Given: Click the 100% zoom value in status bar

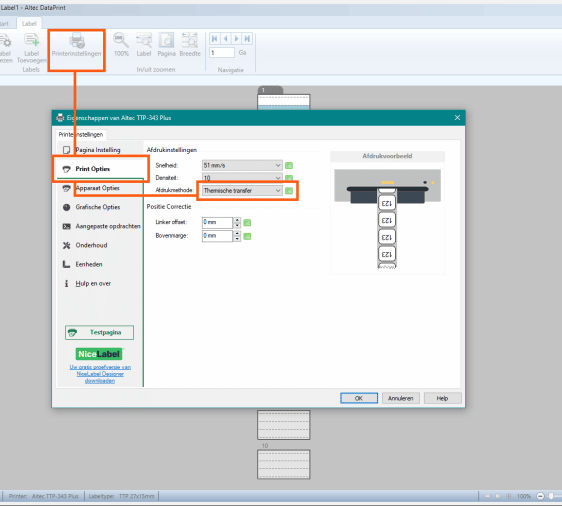Looking at the screenshot, I should point(524,496).
